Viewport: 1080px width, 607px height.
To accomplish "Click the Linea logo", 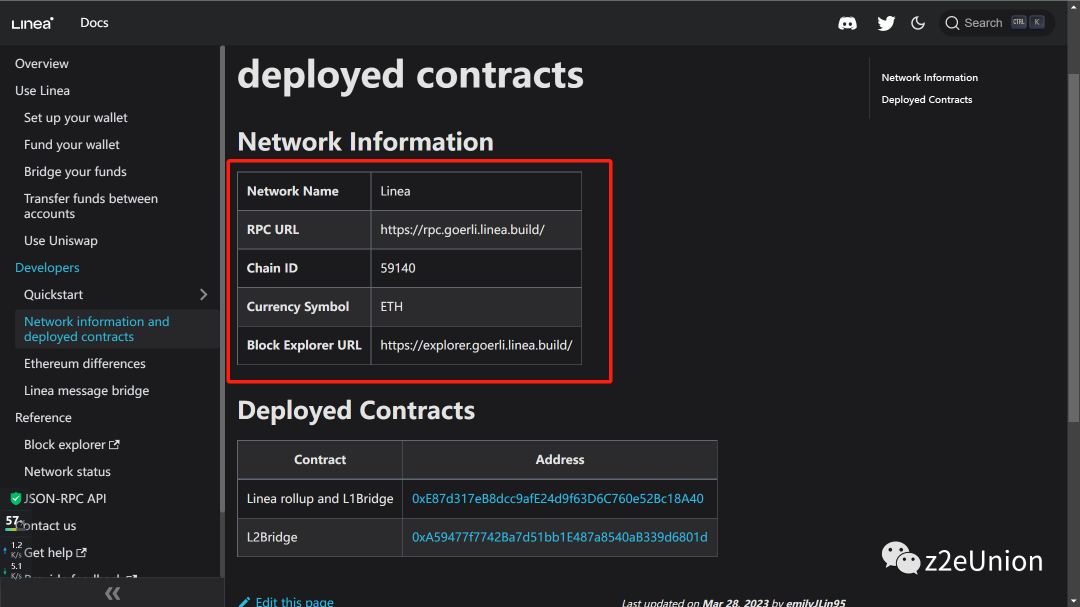I will [33, 23].
